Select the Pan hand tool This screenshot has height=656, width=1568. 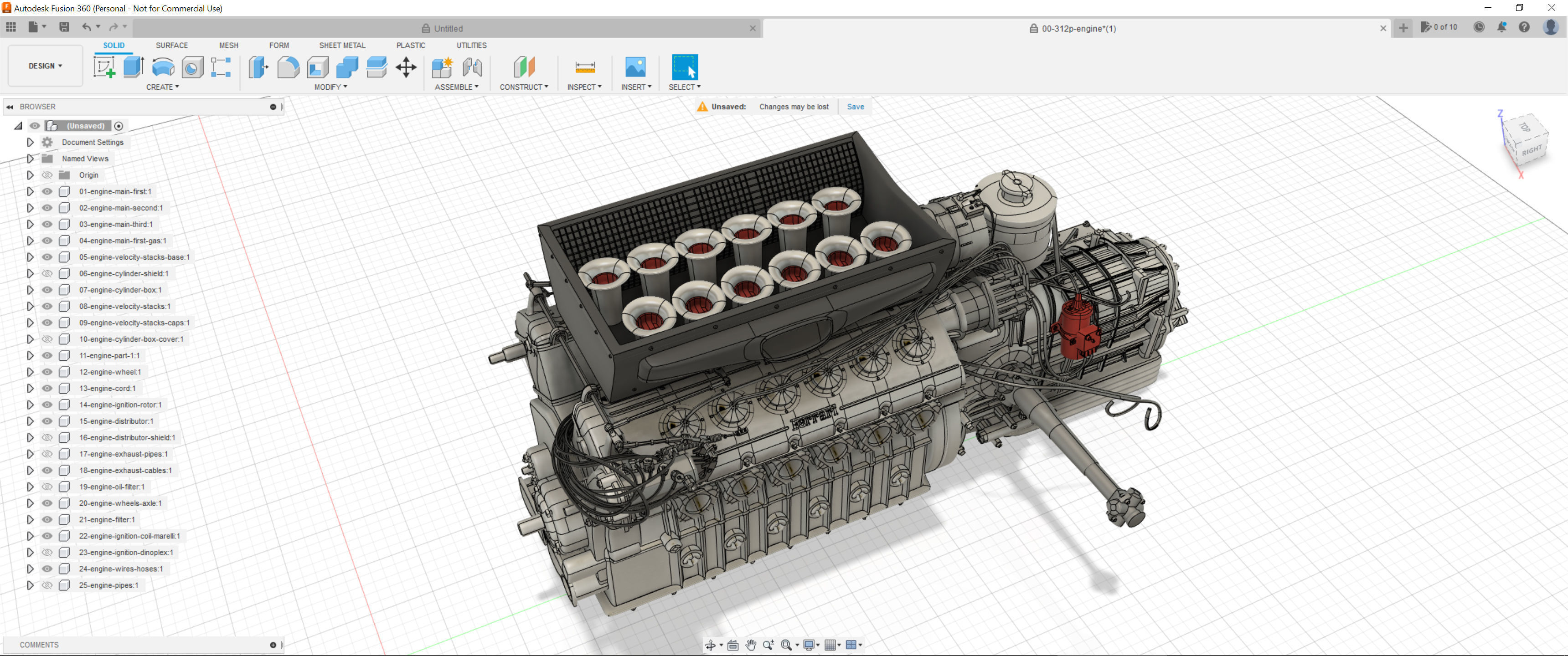(x=751, y=645)
